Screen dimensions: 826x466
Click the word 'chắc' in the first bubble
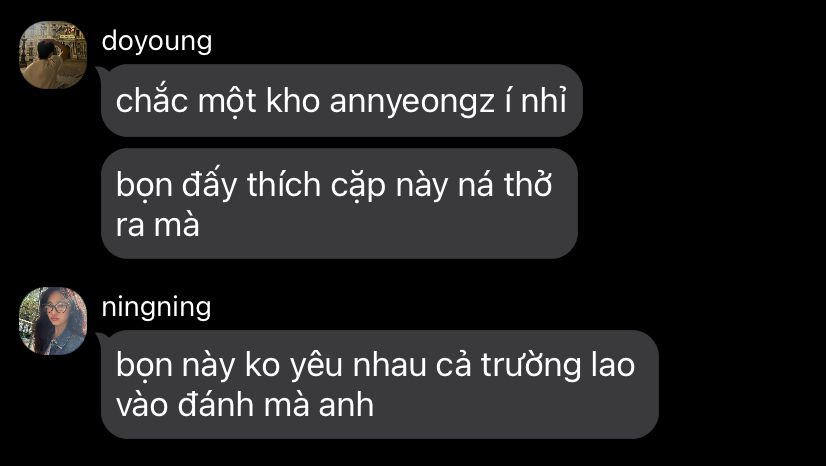[152, 100]
